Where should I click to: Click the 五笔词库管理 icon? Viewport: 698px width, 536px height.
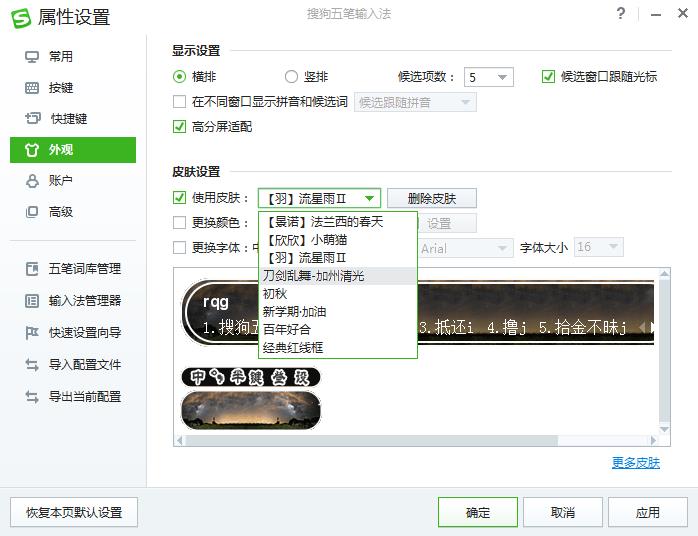point(32,269)
